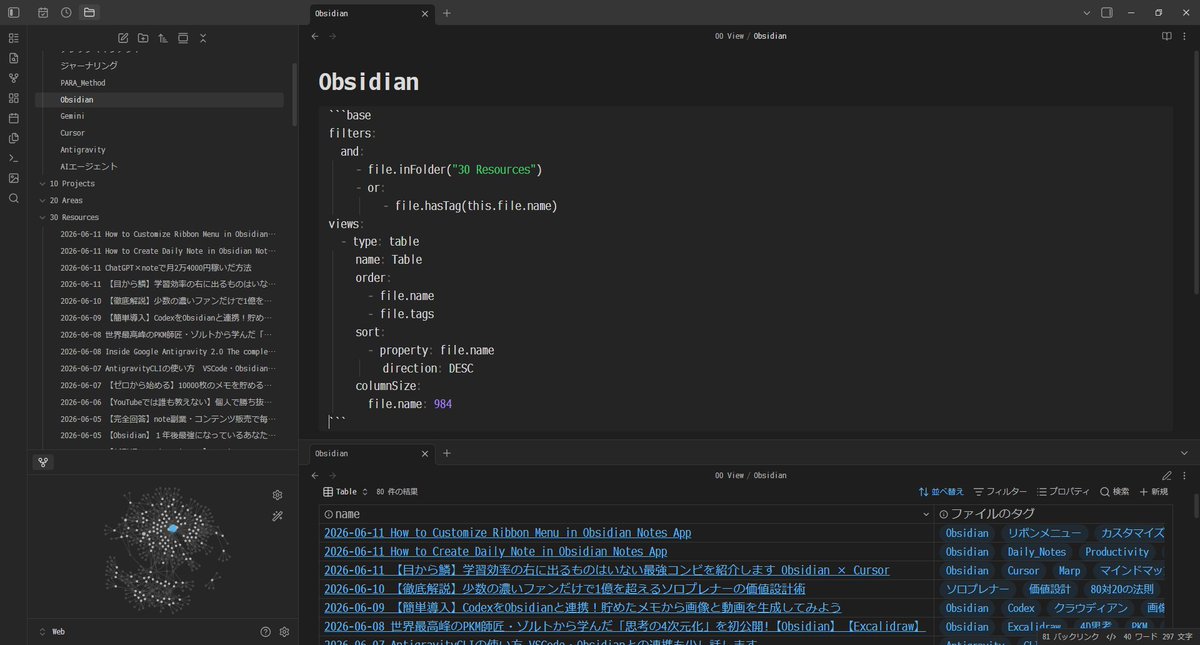
Task: Open the canvas grid icon in ribbon
Action: coord(13,98)
